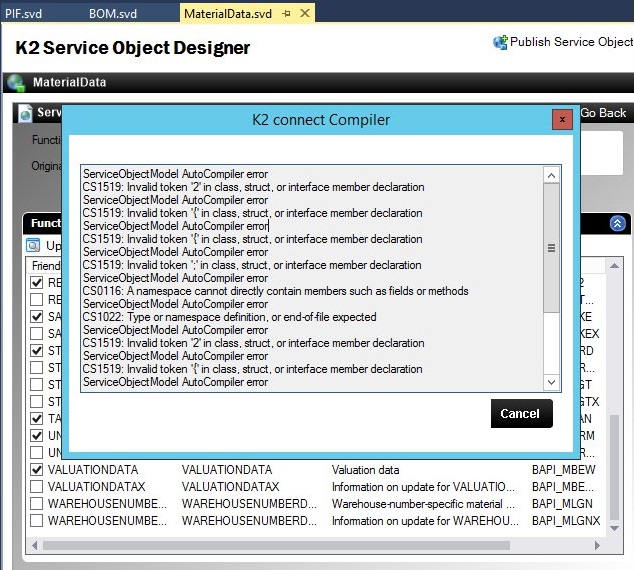This screenshot has height=570, width=634.
Task: Uncheck the first ST row checkbox
Action: pyautogui.click(x=37, y=350)
